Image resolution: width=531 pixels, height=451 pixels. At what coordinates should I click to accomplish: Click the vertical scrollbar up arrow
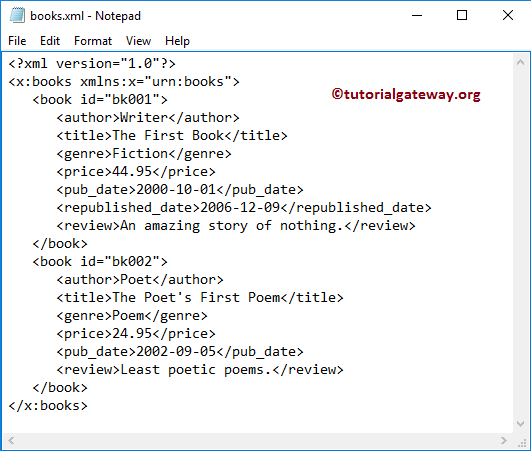[521, 62]
